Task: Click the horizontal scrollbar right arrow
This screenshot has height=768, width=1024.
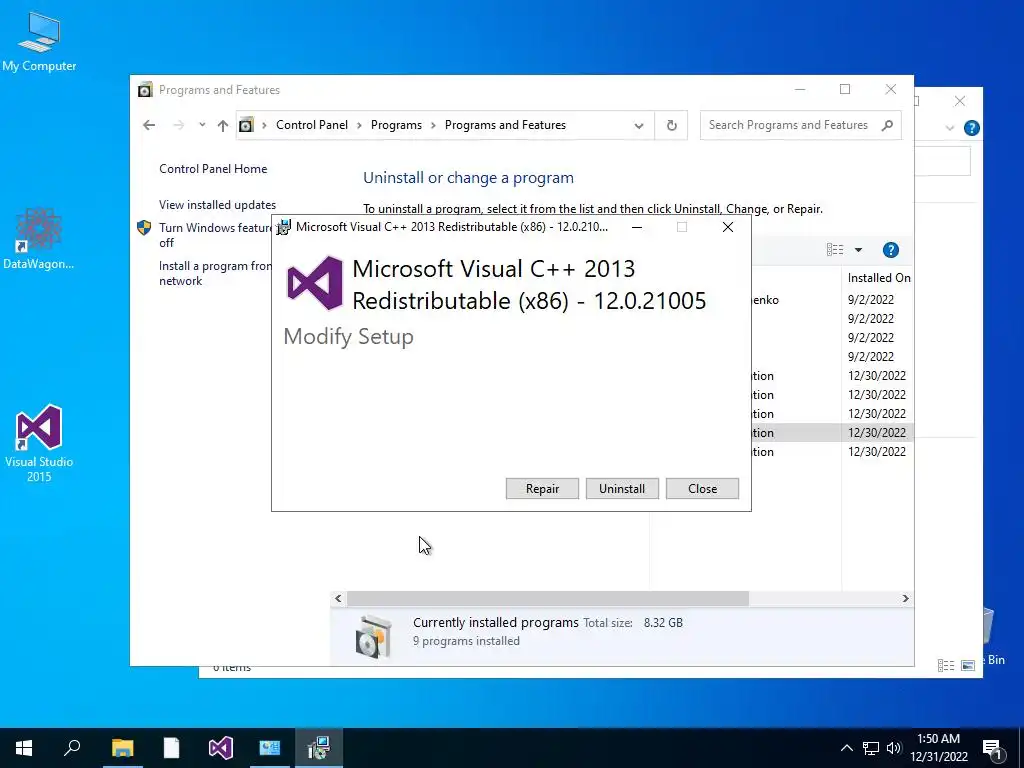Action: click(905, 598)
